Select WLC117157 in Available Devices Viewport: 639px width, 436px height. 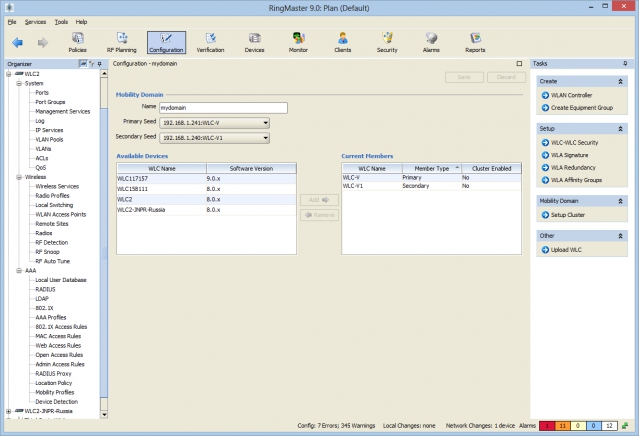206,178
